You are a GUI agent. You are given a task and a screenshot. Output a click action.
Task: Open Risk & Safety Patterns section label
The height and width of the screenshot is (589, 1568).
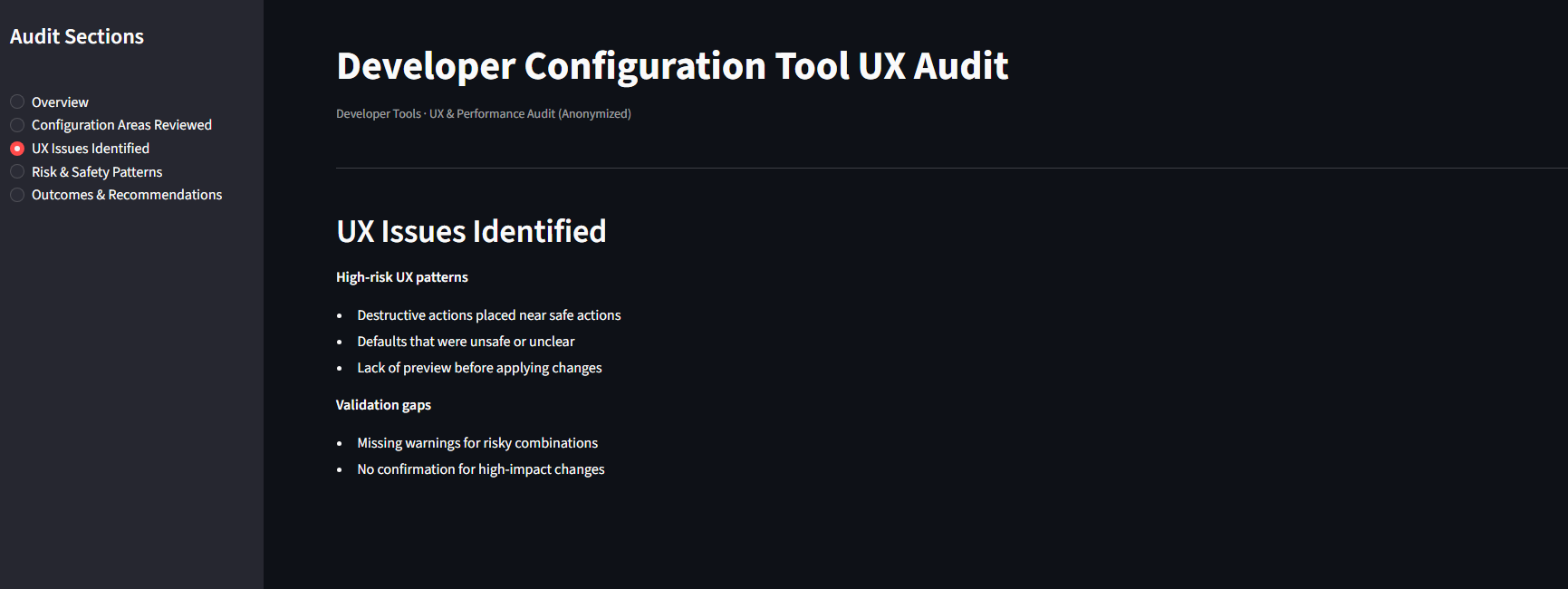(97, 172)
